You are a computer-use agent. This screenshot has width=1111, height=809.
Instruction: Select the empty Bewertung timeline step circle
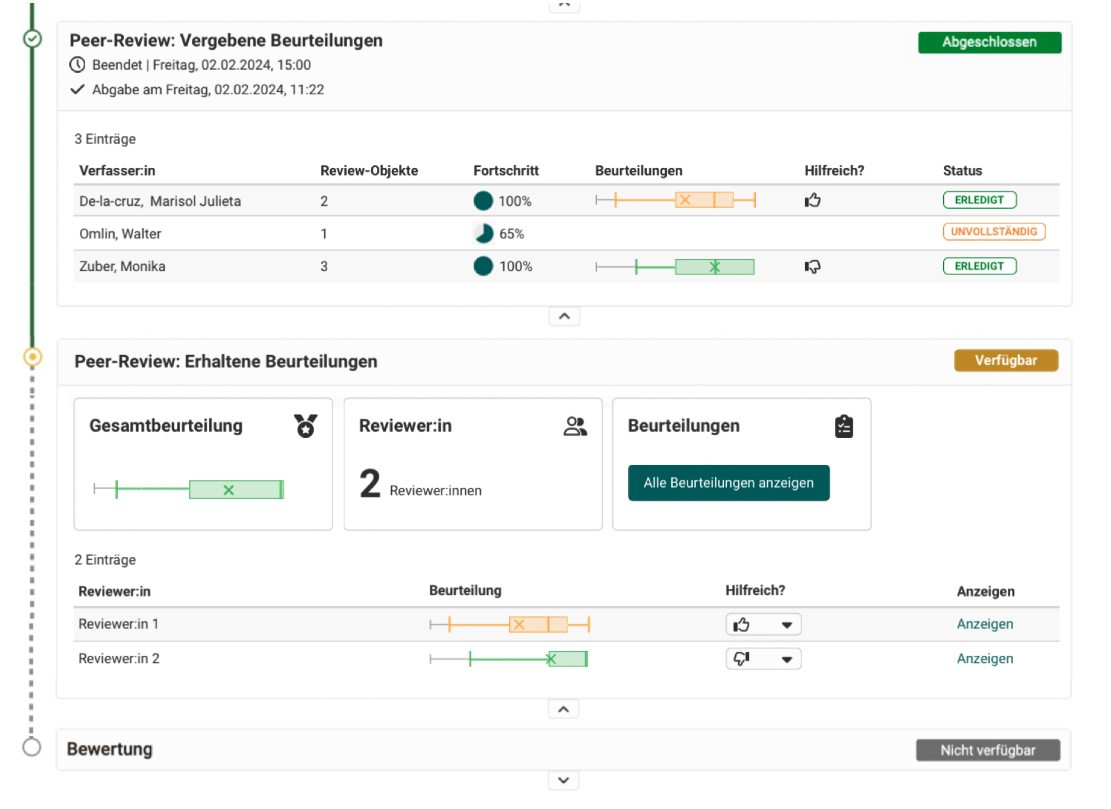tap(32, 747)
